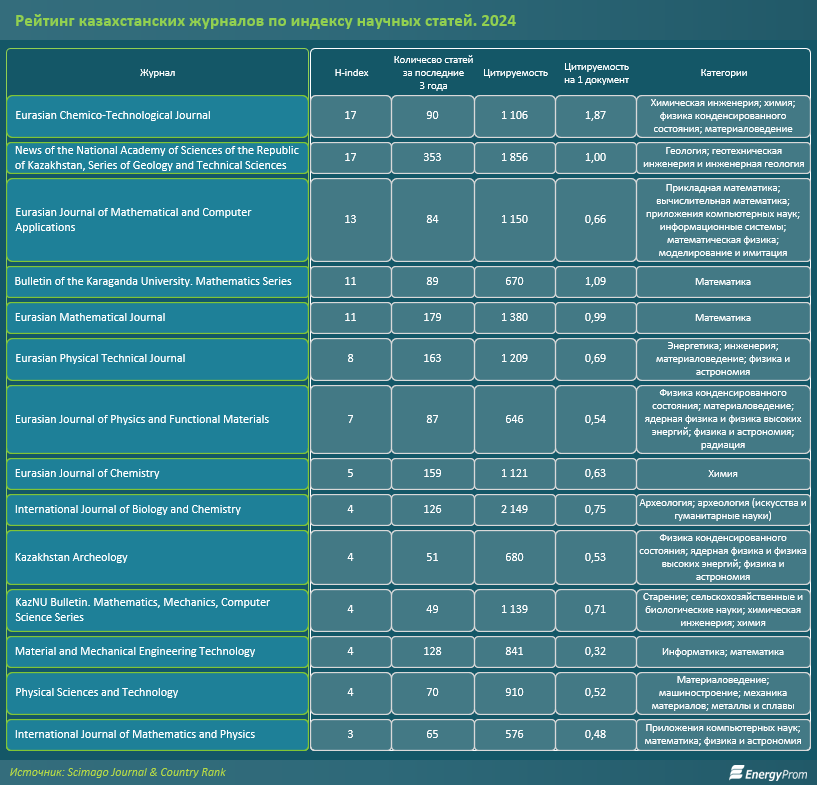
Task: Click citations value '1 380'
Action: (x=515, y=317)
